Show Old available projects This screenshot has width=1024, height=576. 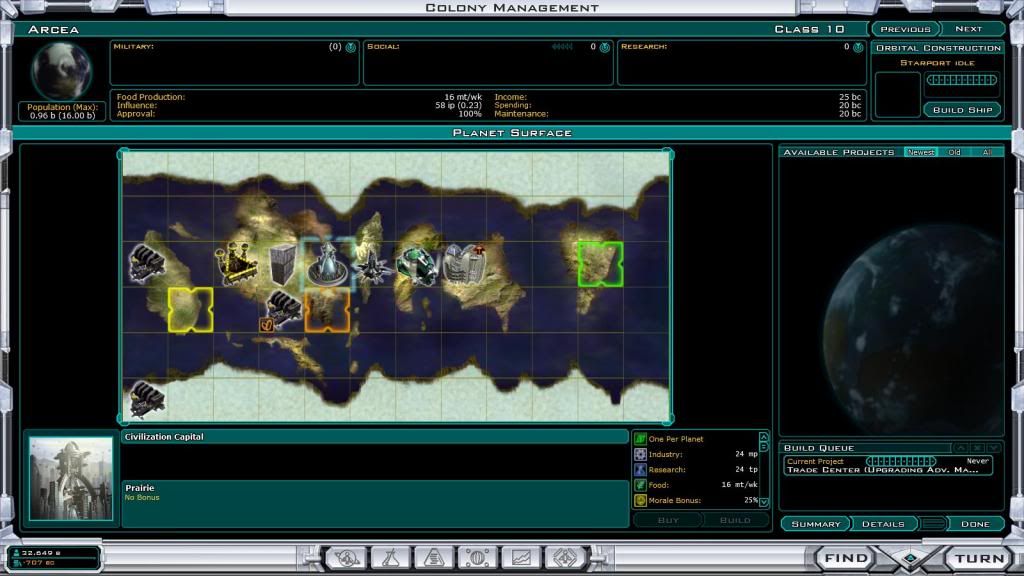click(x=954, y=152)
